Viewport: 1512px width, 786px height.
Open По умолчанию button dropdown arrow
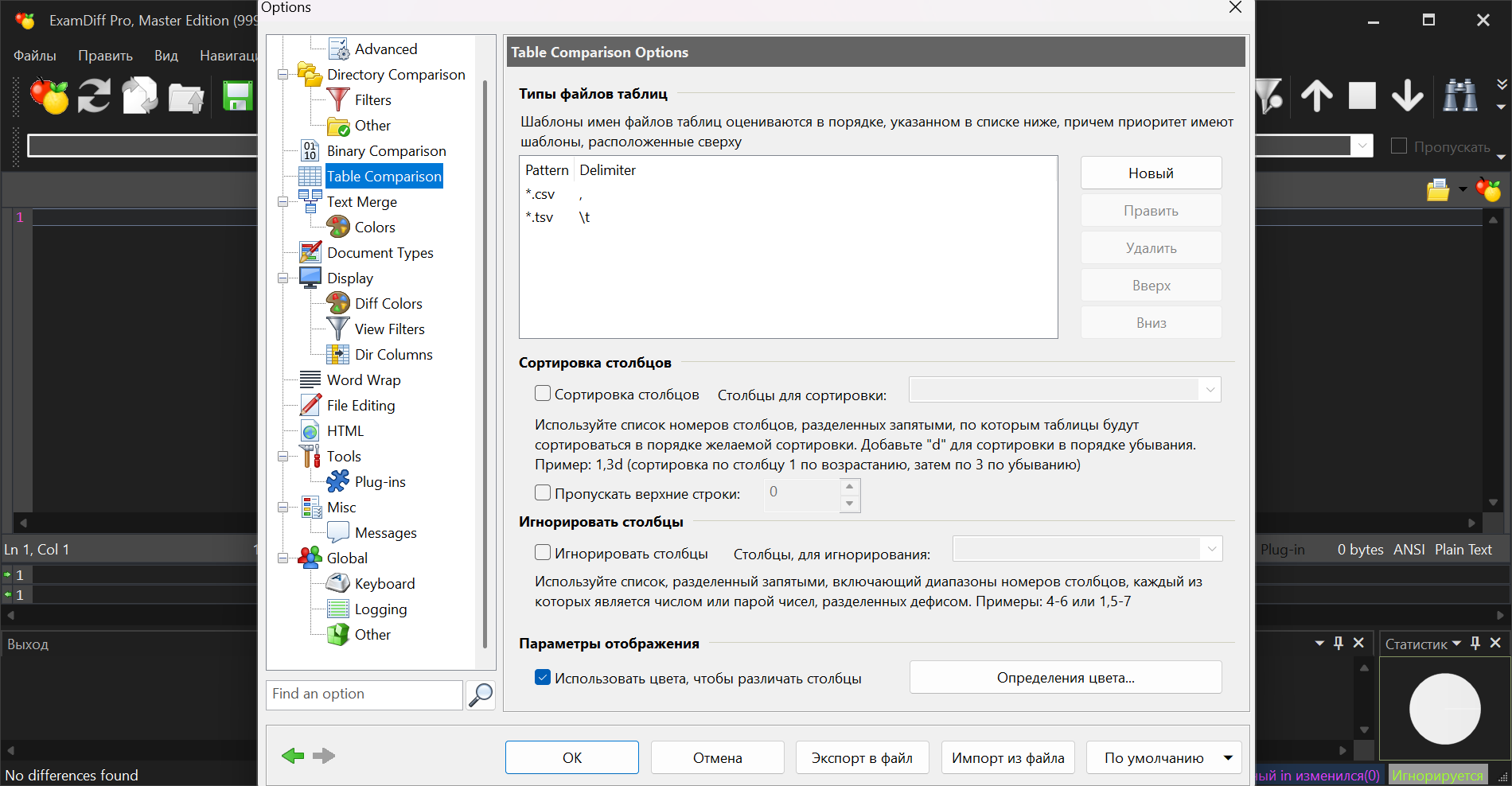point(1228,758)
